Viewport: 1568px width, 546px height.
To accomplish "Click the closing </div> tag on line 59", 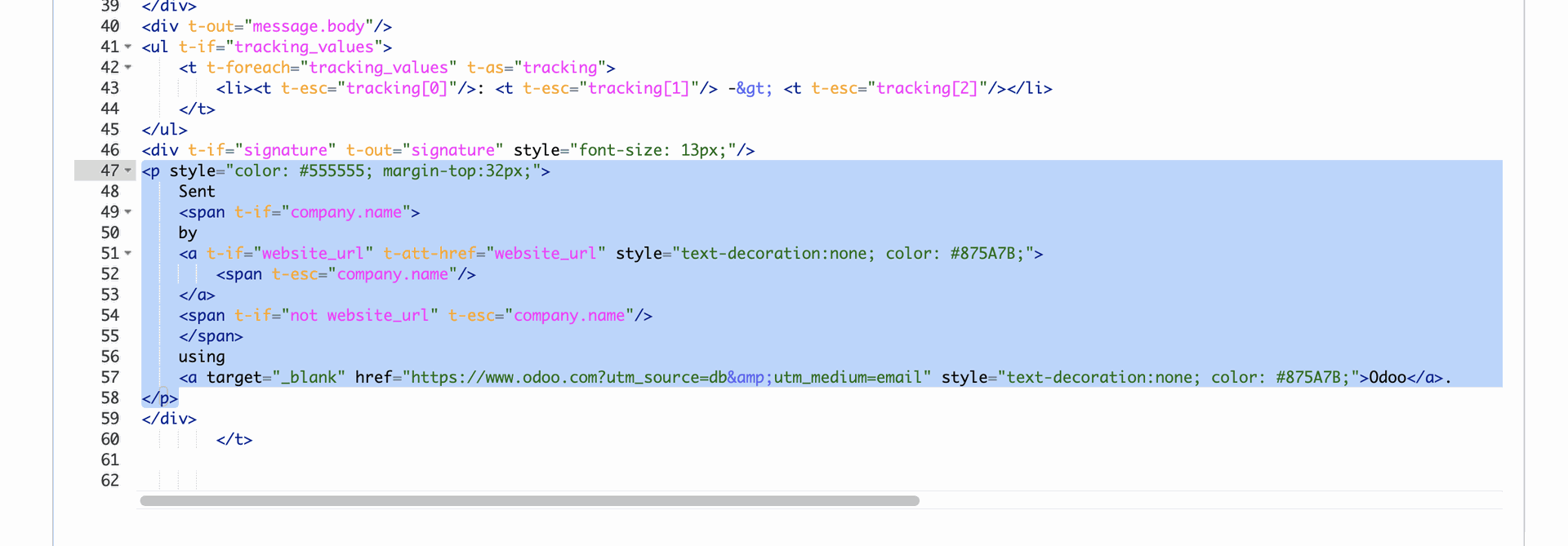I will click(169, 419).
